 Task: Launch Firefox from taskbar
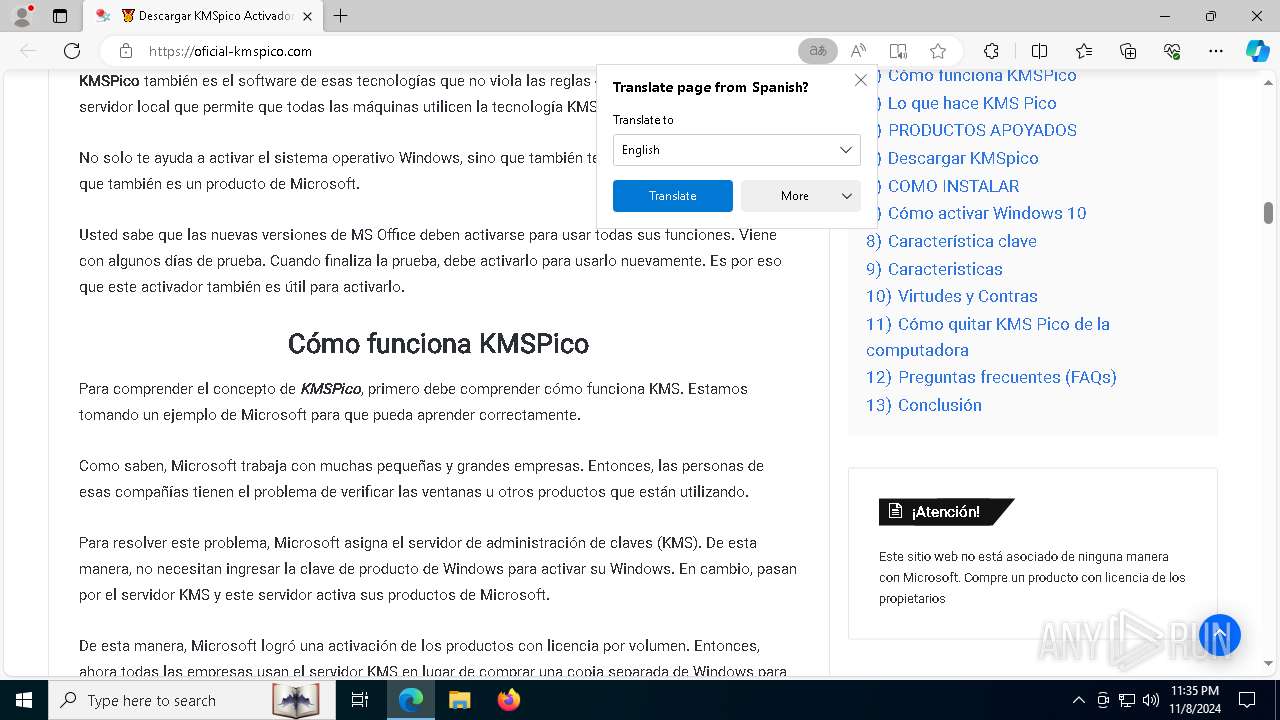508,700
